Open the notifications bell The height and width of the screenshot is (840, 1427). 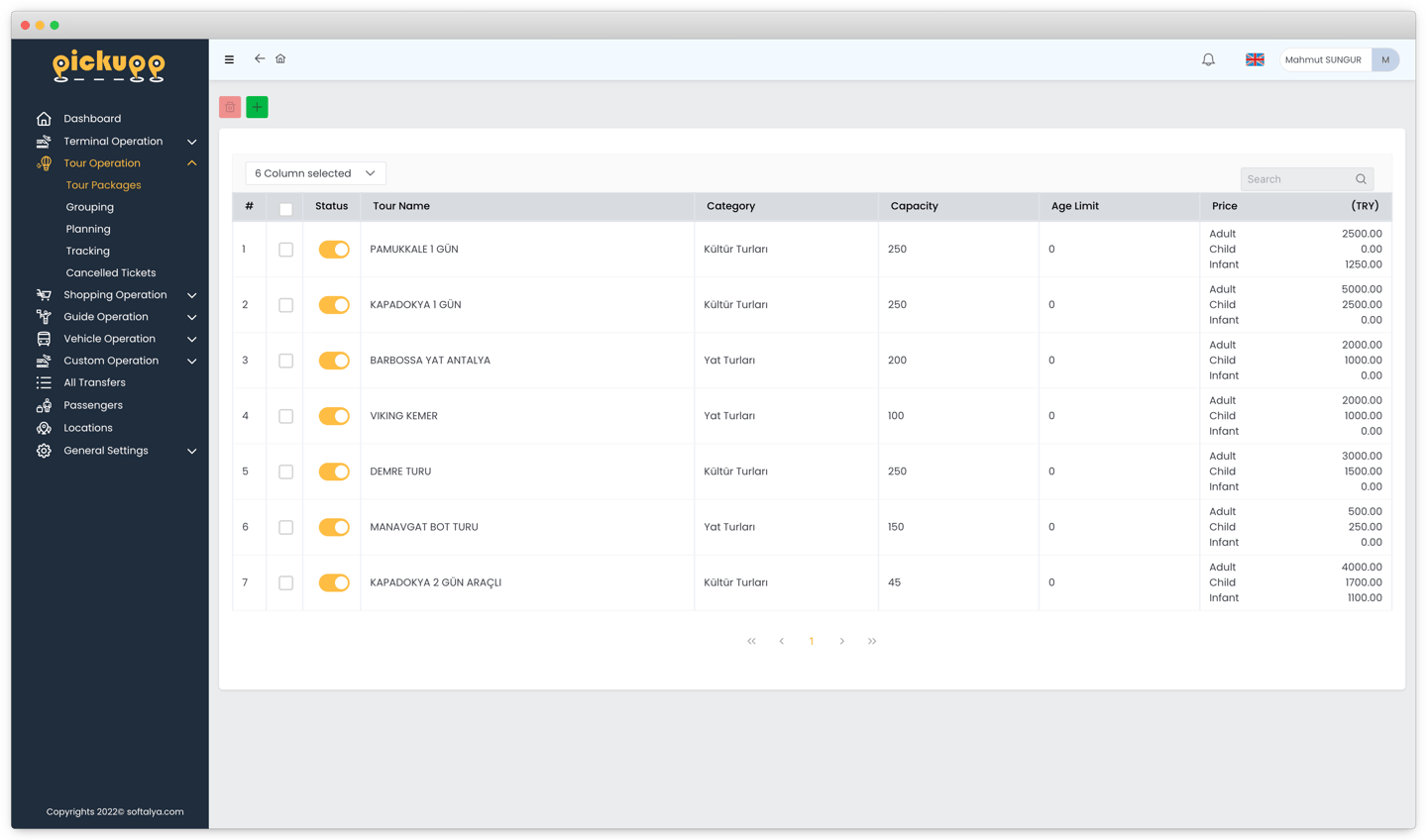click(1208, 59)
